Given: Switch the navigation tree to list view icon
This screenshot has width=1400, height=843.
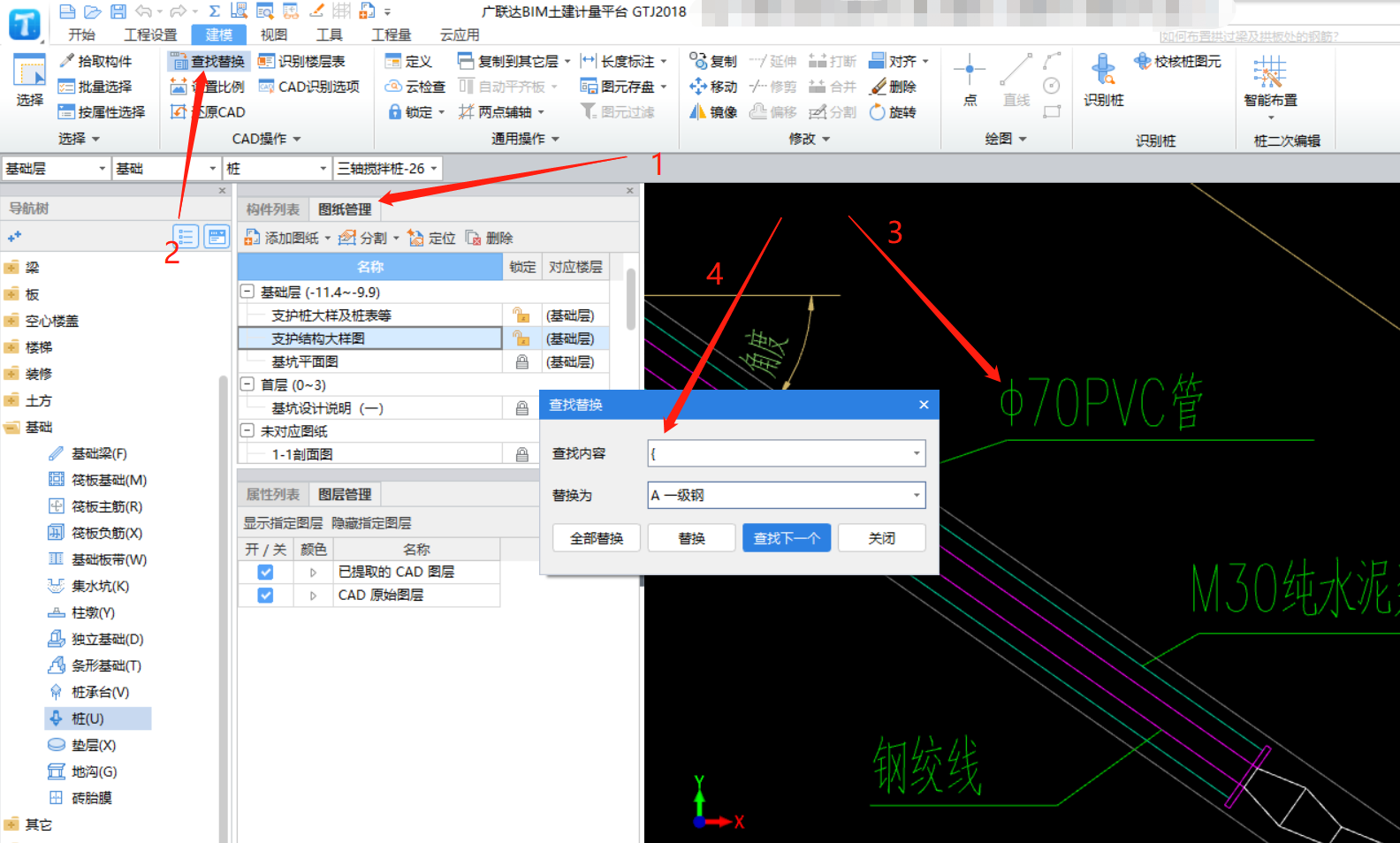Looking at the screenshot, I should click(x=186, y=237).
